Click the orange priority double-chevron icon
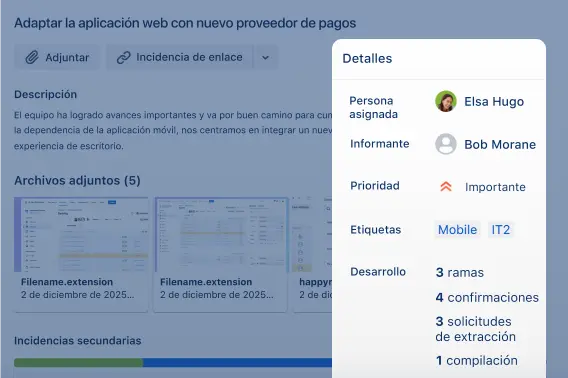This screenshot has width=568, height=378. (446, 186)
